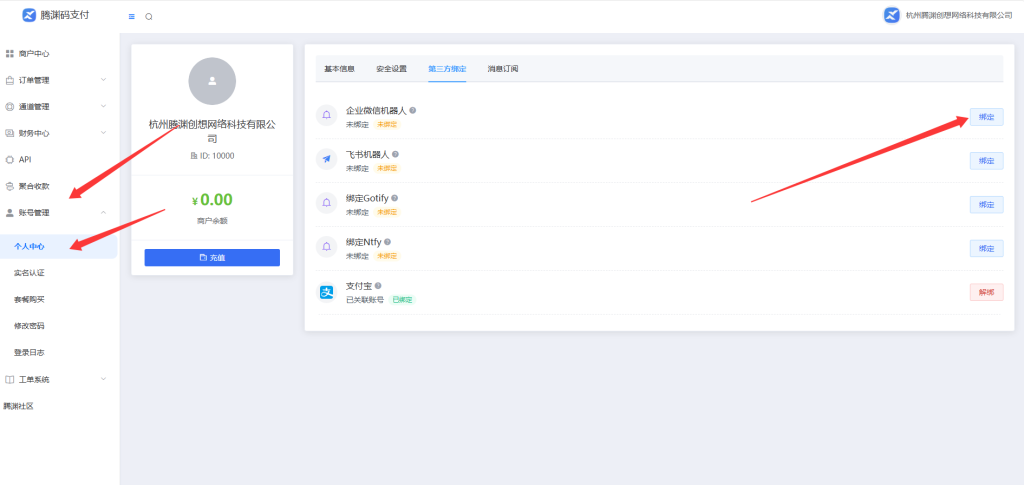
Task: Expand 财务中心 menu chevron
Action: coord(103,133)
